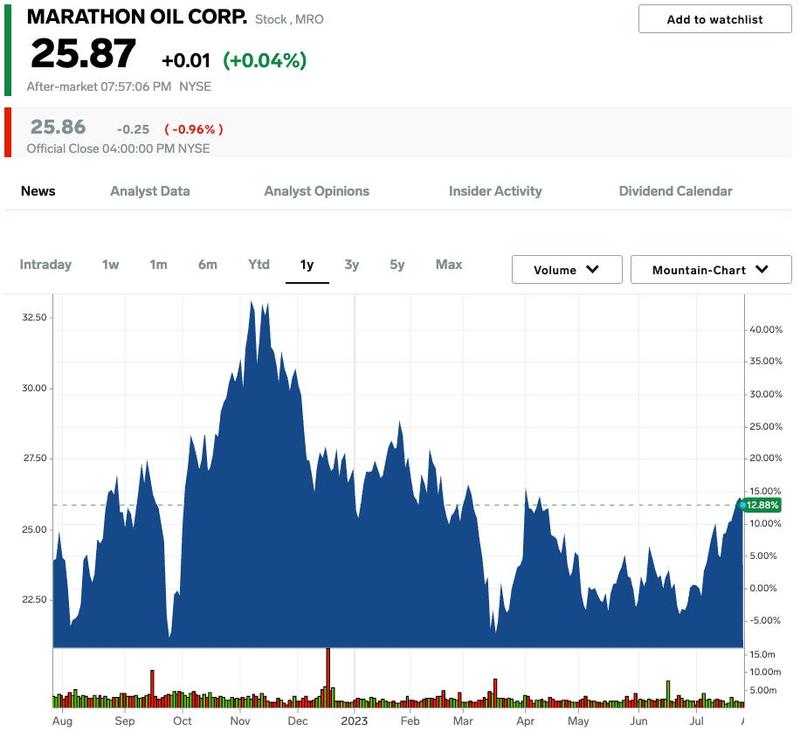Select the 1y chart range
800x731 pixels.
[307, 264]
